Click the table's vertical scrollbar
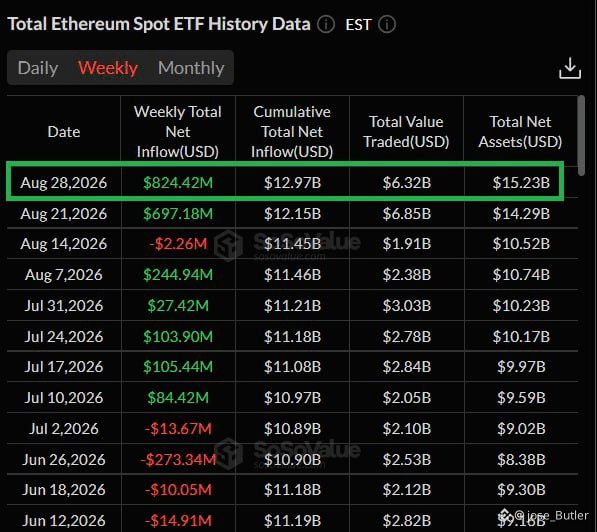Viewport: 597px width, 532px height. click(x=581, y=135)
